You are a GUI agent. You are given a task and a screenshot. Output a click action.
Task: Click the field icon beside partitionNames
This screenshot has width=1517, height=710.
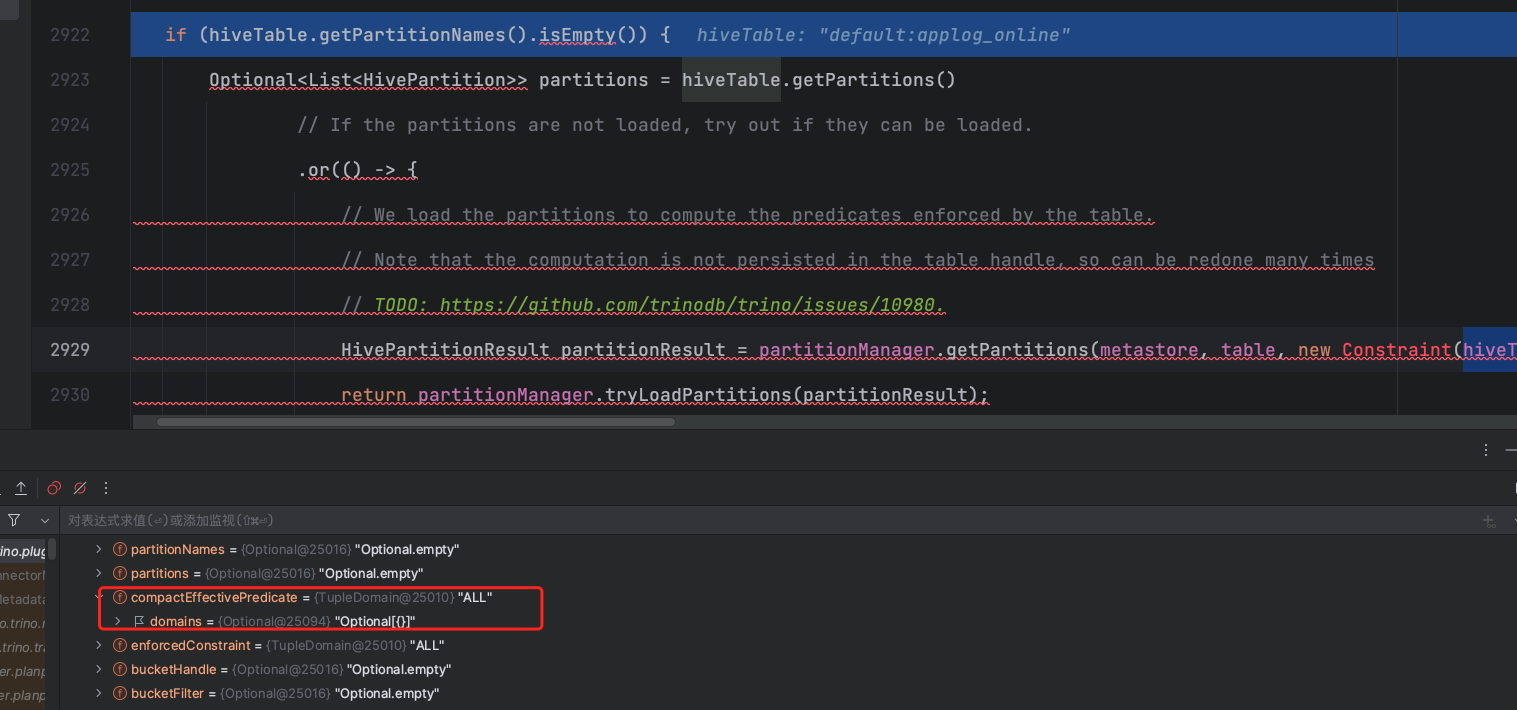pyautogui.click(x=119, y=549)
